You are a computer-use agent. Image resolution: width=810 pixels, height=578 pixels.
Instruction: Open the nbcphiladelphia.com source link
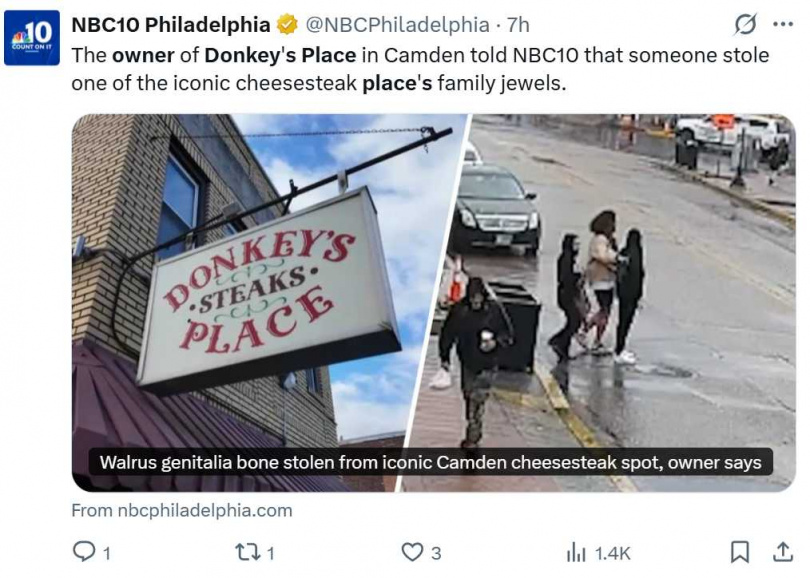tap(182, 510)
